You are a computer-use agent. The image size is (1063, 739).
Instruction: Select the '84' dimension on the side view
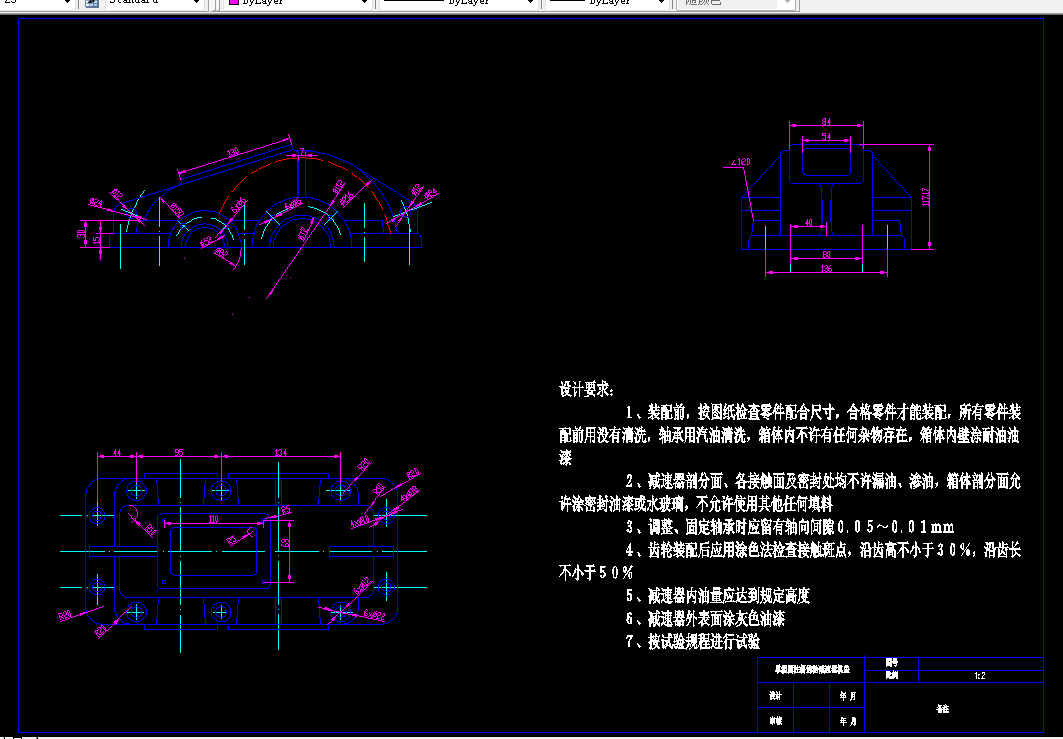(x=826, y=122)
